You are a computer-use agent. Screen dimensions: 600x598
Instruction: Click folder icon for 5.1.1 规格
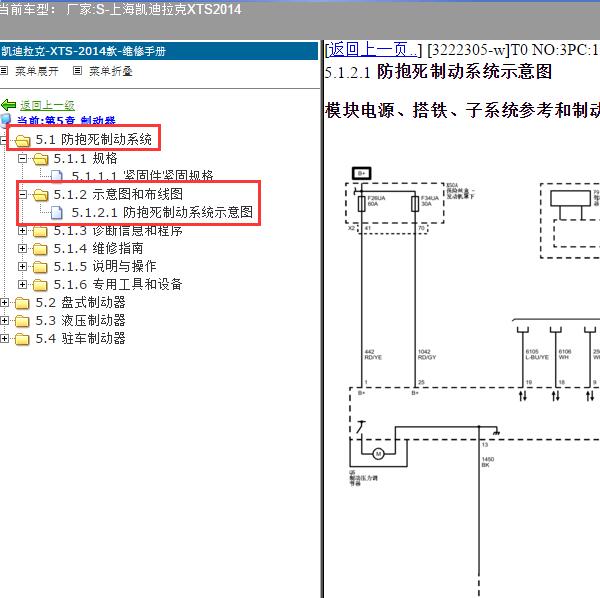pos(41,159)
